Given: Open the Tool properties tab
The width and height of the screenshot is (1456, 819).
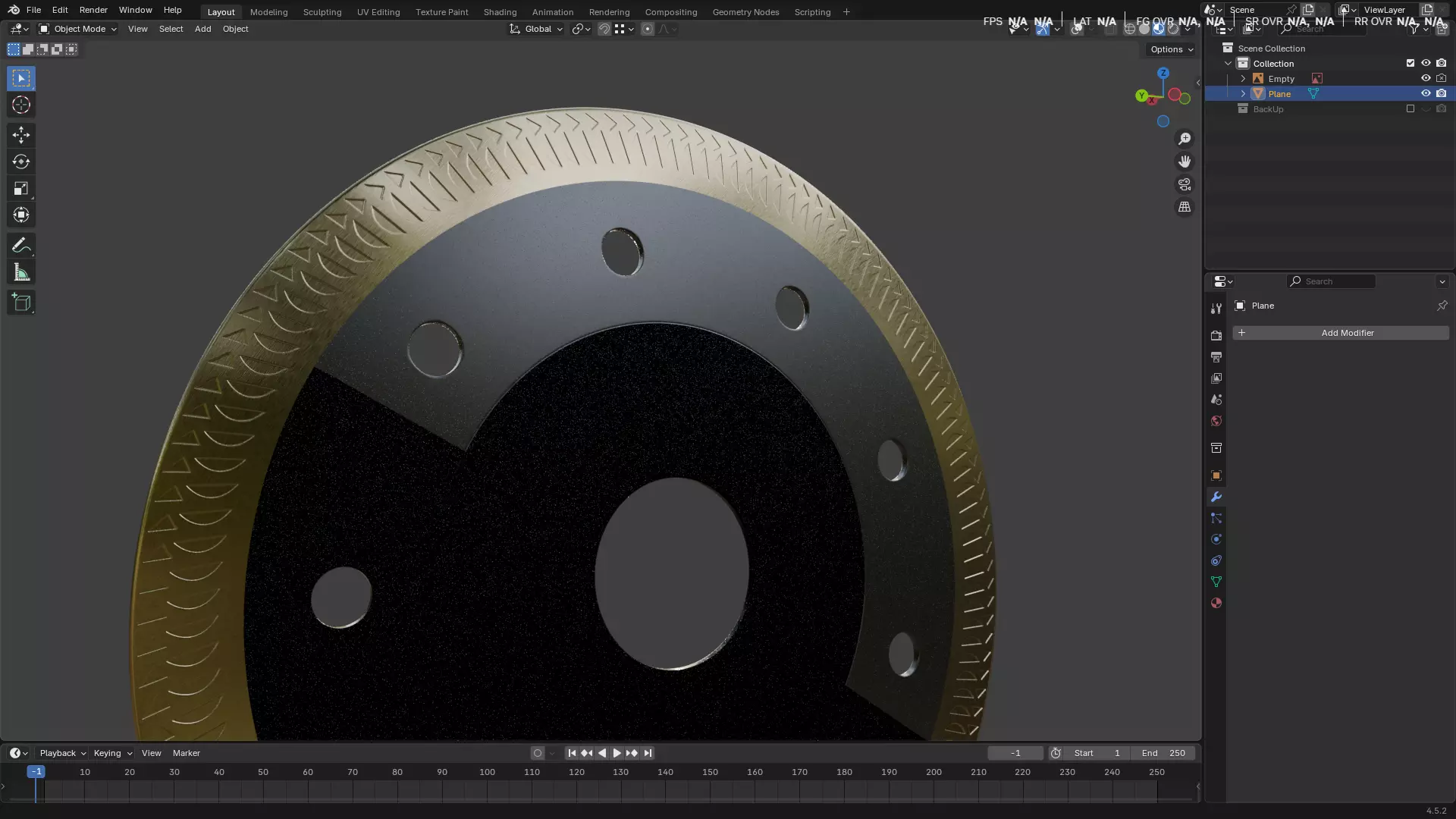Looking at the screenshot, I should click(1216, 309).
